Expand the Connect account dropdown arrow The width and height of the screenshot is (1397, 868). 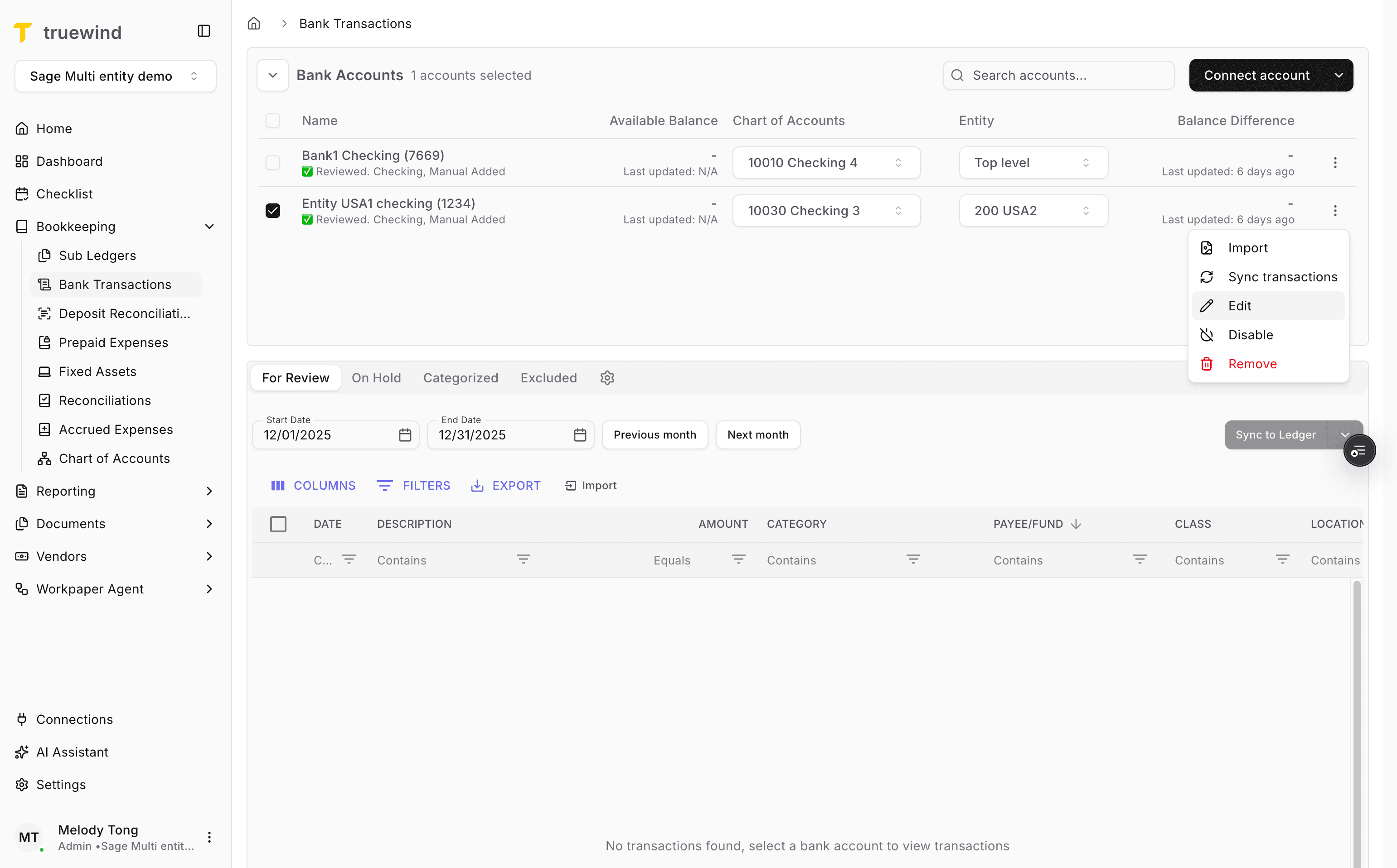pos(1339,75)
